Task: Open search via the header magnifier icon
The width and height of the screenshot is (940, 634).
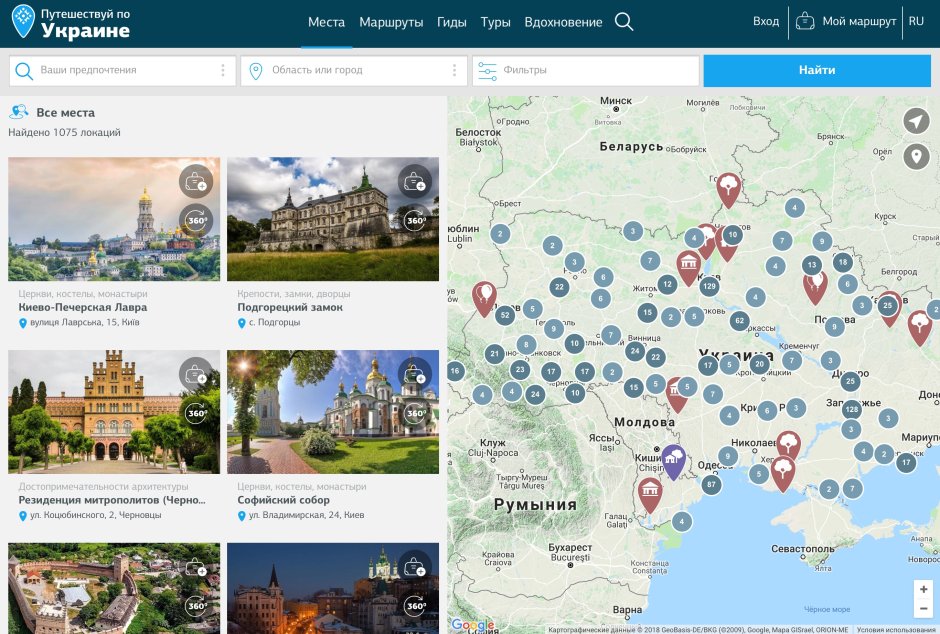Action: pyautogui.click(x=624, y=22)
